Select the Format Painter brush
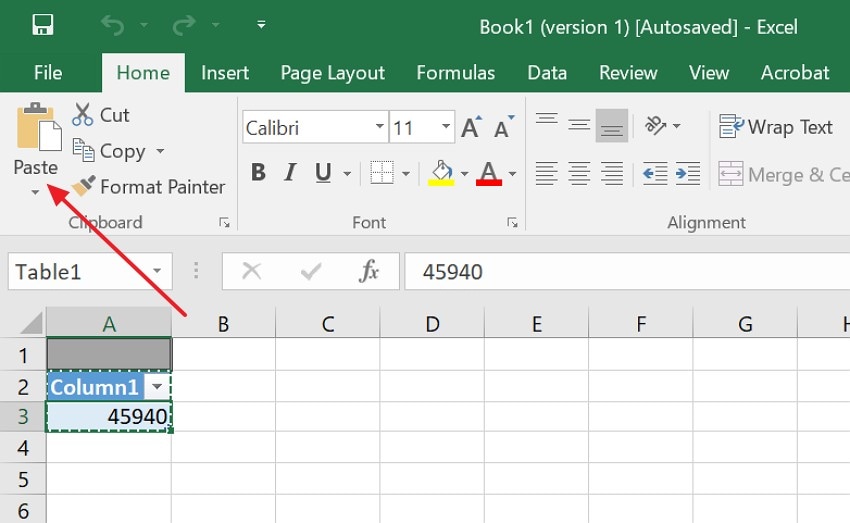 pos(84,187)
